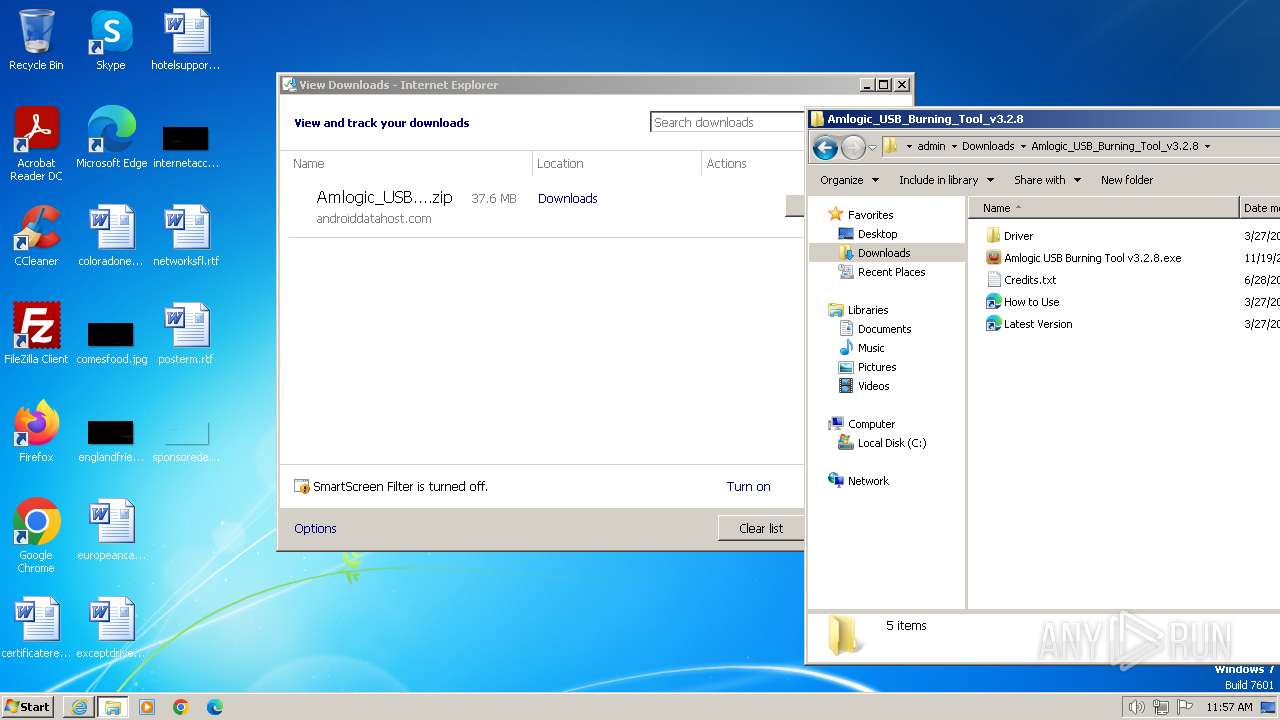Image resolution: width=1280 pixels, height=720 pixels.
Task: Open Pictures library in navigation pane
Action: click(x=876, y=367)
